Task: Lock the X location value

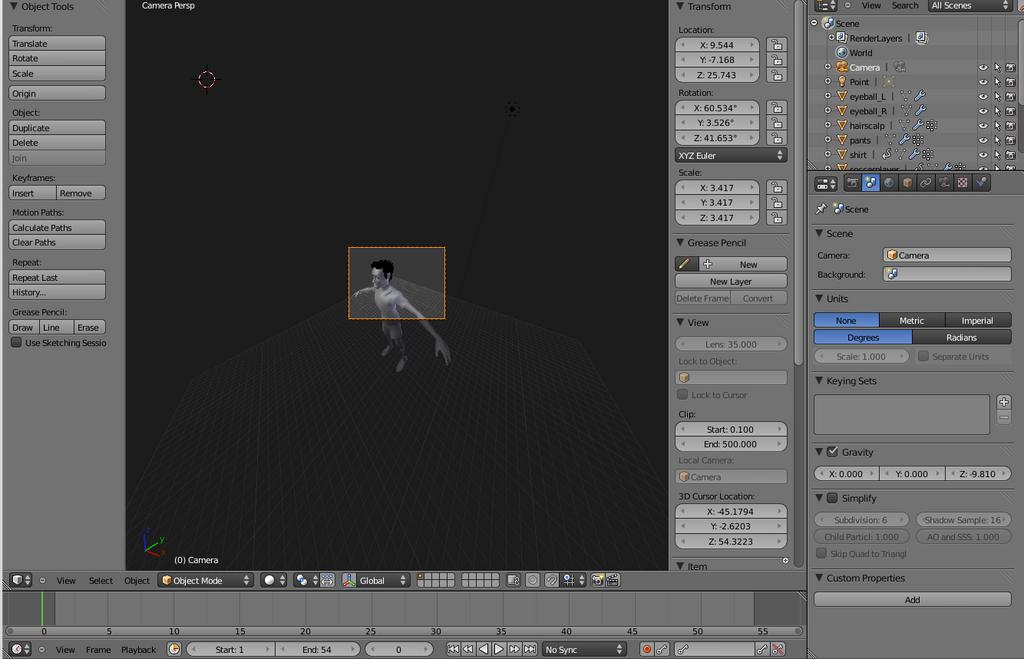Action: (x=776, y=45)
